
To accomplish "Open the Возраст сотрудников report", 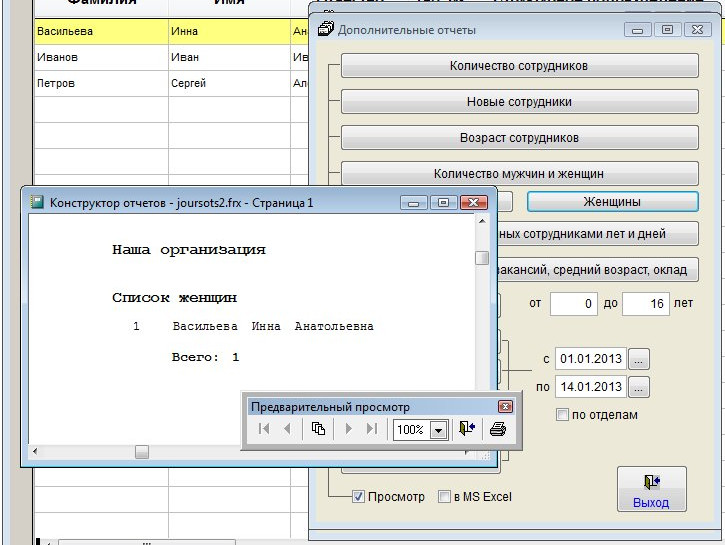I will (x=519, y=137).
